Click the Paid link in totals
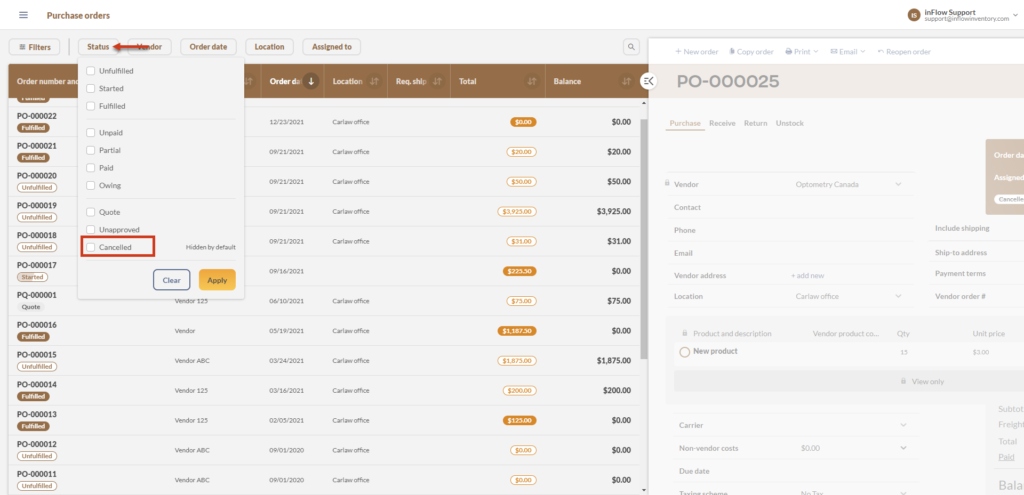 [1006, 457]
